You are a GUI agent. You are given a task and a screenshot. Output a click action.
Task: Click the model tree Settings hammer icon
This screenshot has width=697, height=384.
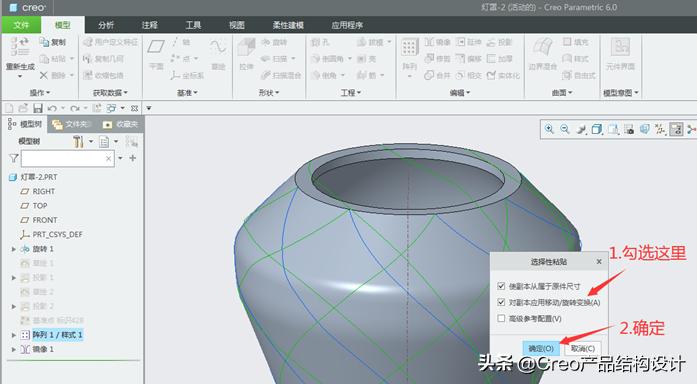(x=78, y=142)
